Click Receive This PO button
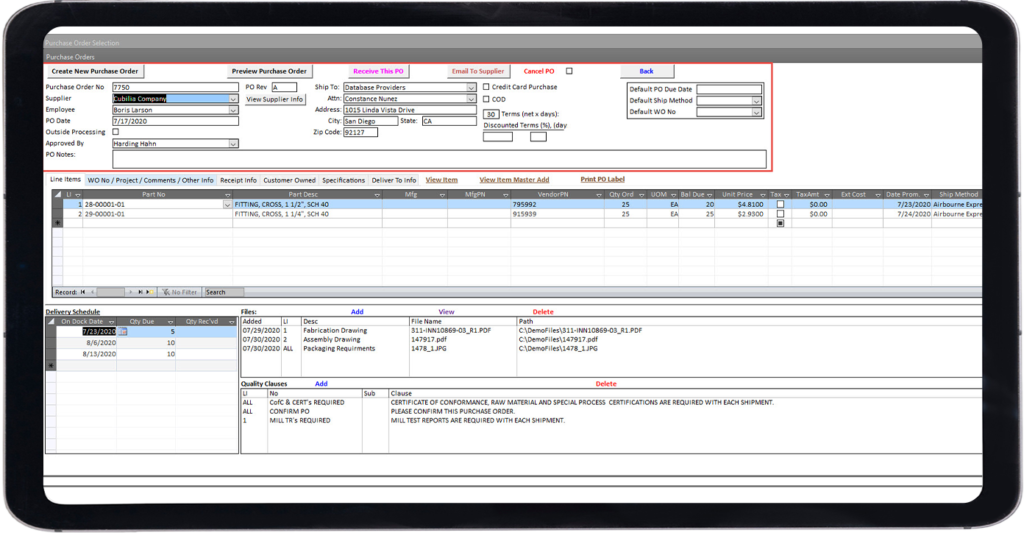 click(x=378, y=71)
